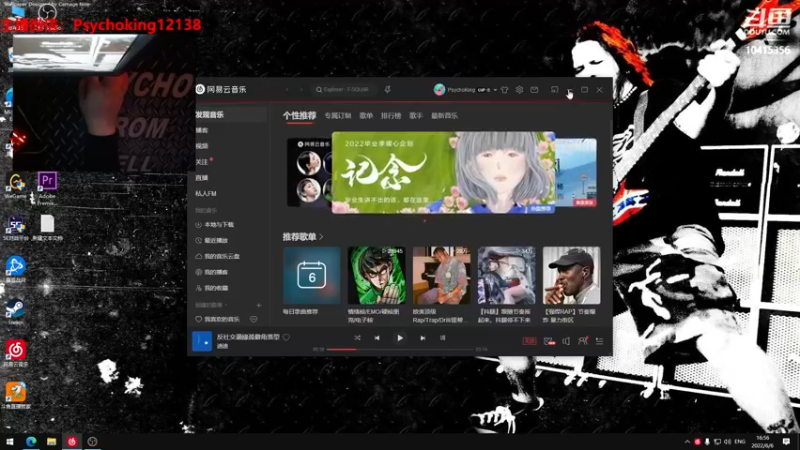Image resolution: width=800 pixels, height=450 pixels.
Task: Open the green anime character playlist cover
Action: point(377,276)
